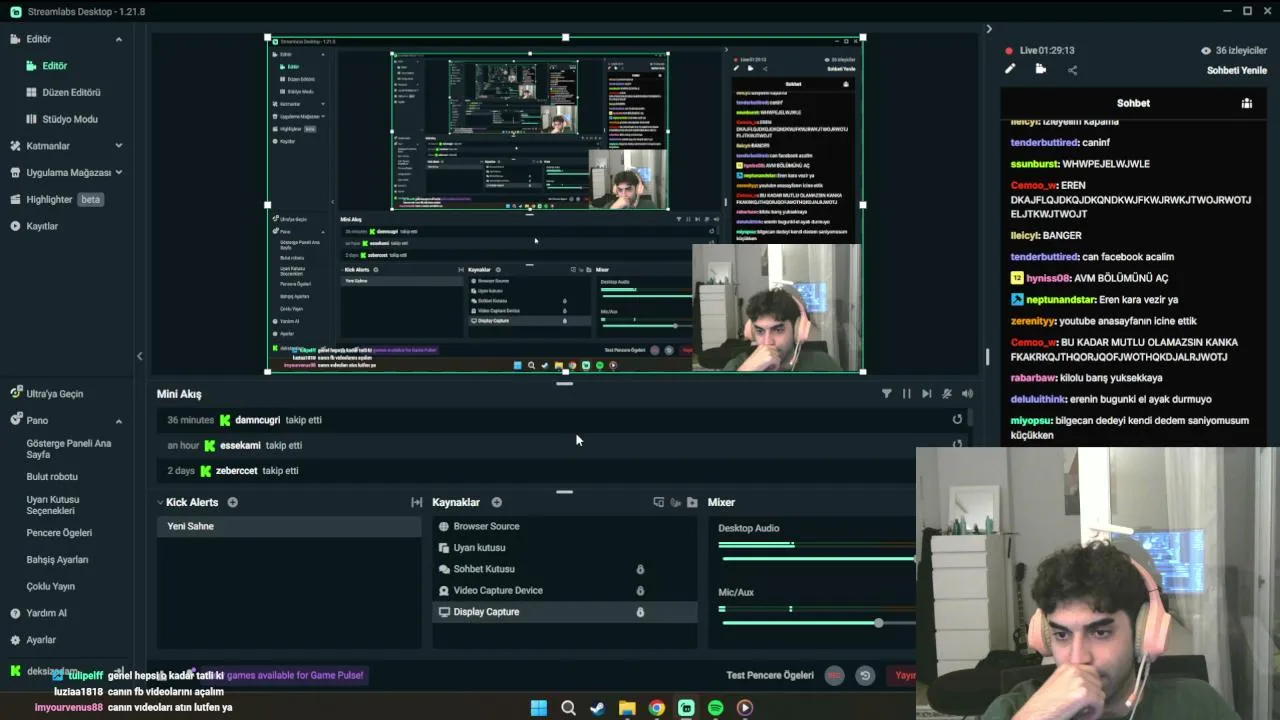Image resolution: width=1280 pixels, height=720 pixels.
Task: Click the Katmanlar icon in sidebar
Action: (x=16, y=146)
